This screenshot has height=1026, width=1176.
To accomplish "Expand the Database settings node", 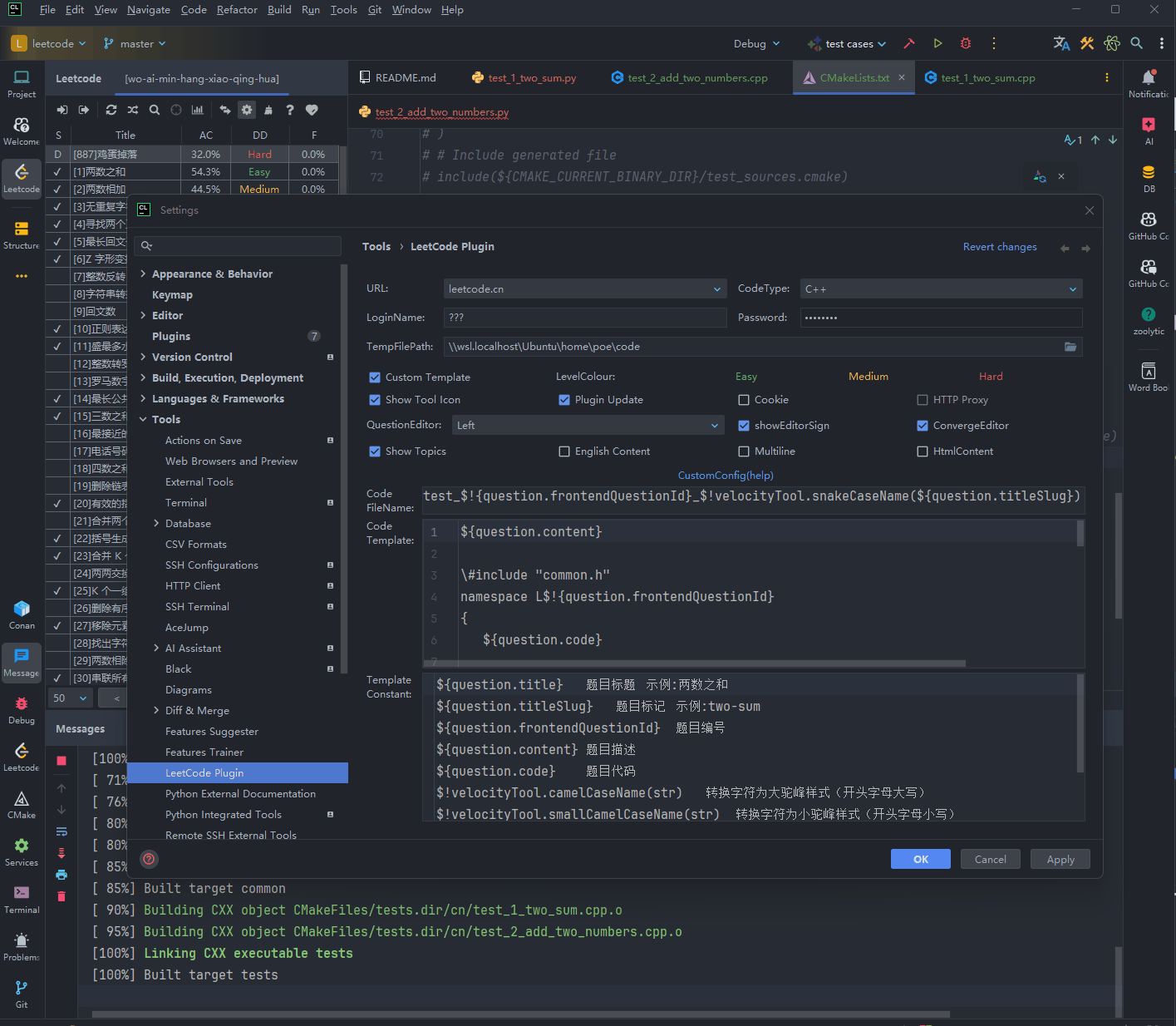I will [156, 524].
